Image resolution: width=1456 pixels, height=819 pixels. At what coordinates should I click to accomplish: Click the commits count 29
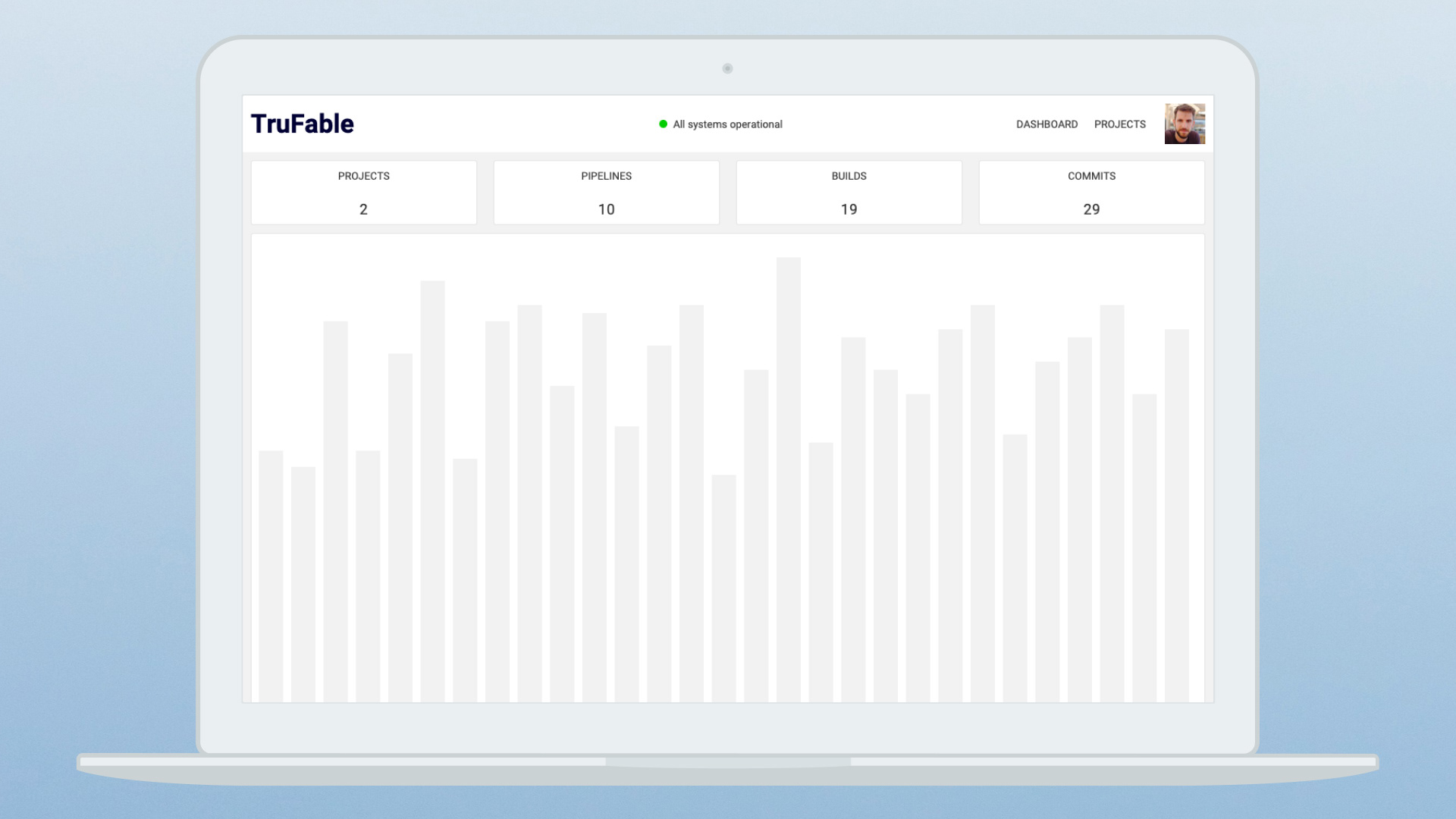[1091, 209]
